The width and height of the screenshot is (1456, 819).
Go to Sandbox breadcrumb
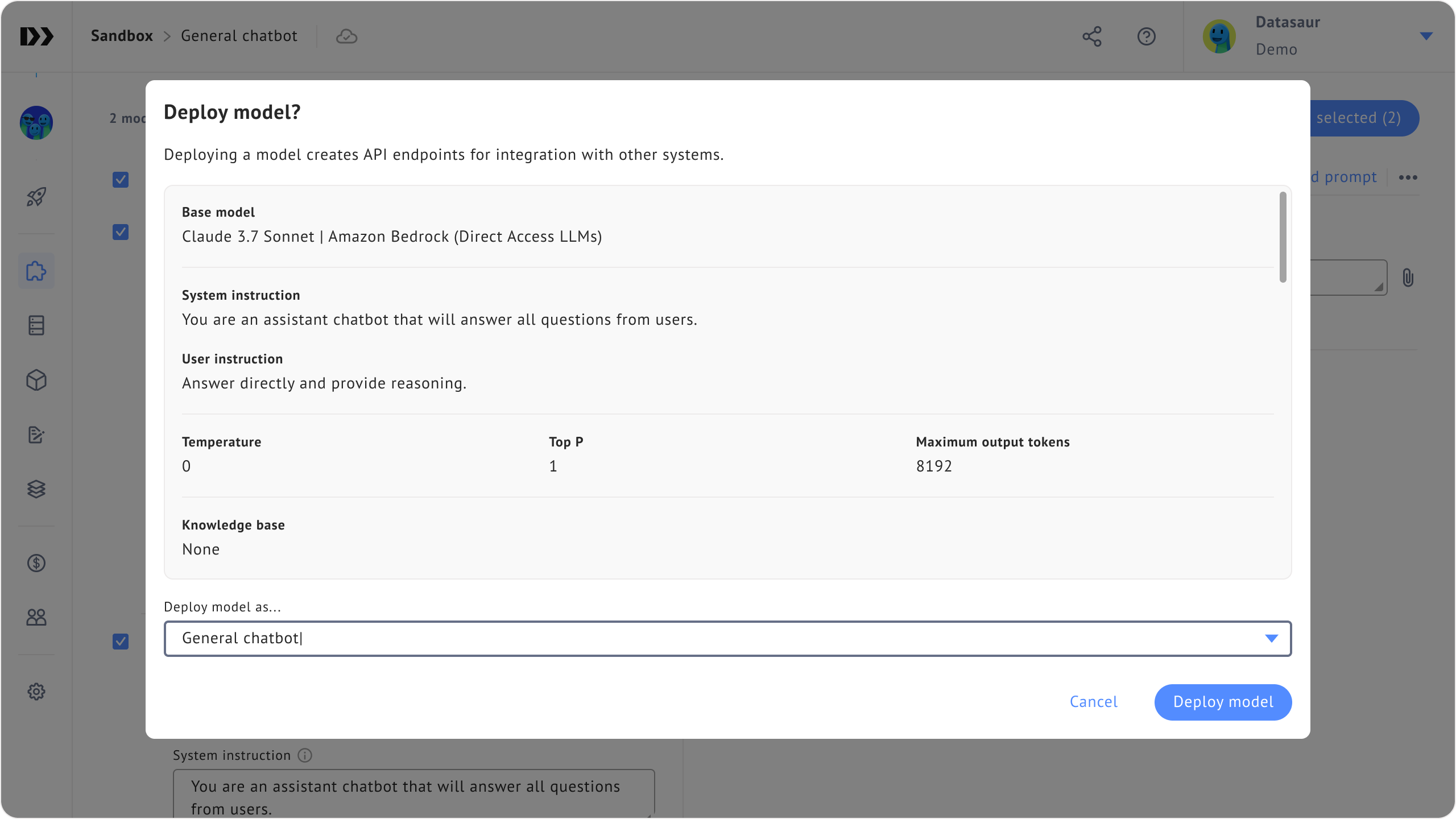coord(122,36)
